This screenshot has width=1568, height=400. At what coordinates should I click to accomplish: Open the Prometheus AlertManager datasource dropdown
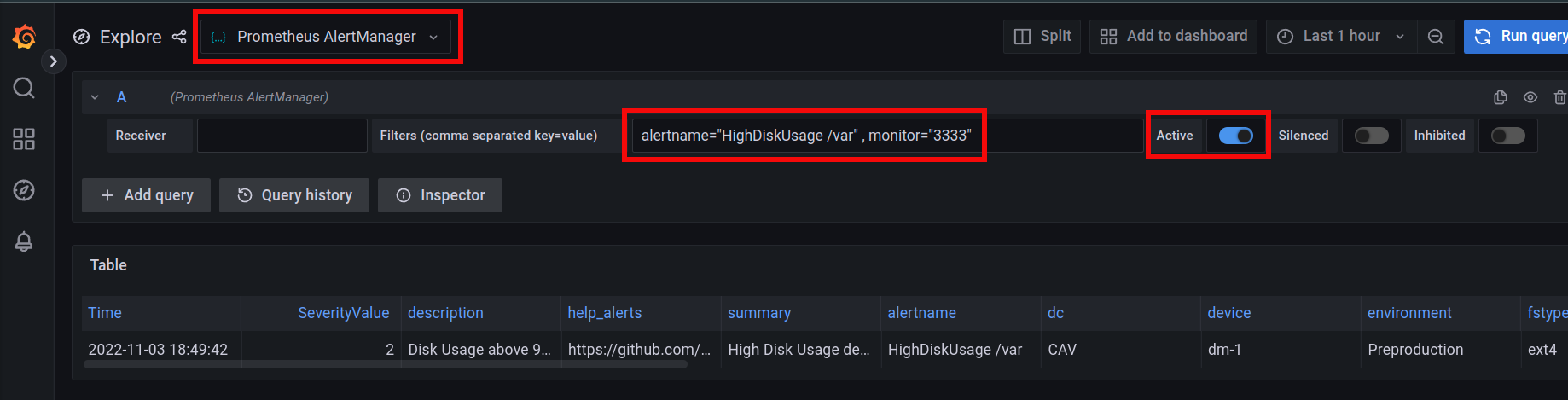[326, 37]
